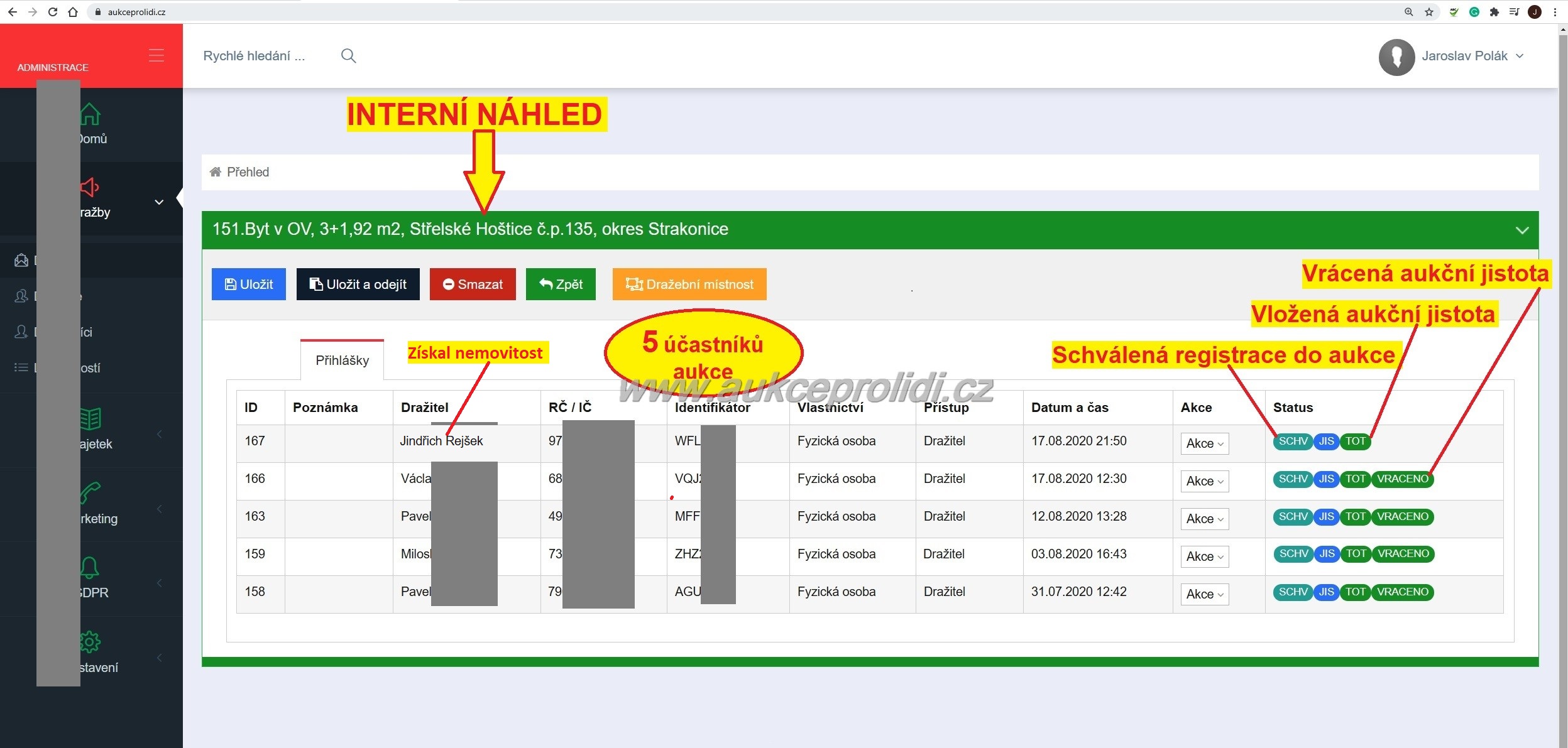Click the auction title 151.Byt v OV
The image size is (1568, 748).
click(x=470, y=229)
